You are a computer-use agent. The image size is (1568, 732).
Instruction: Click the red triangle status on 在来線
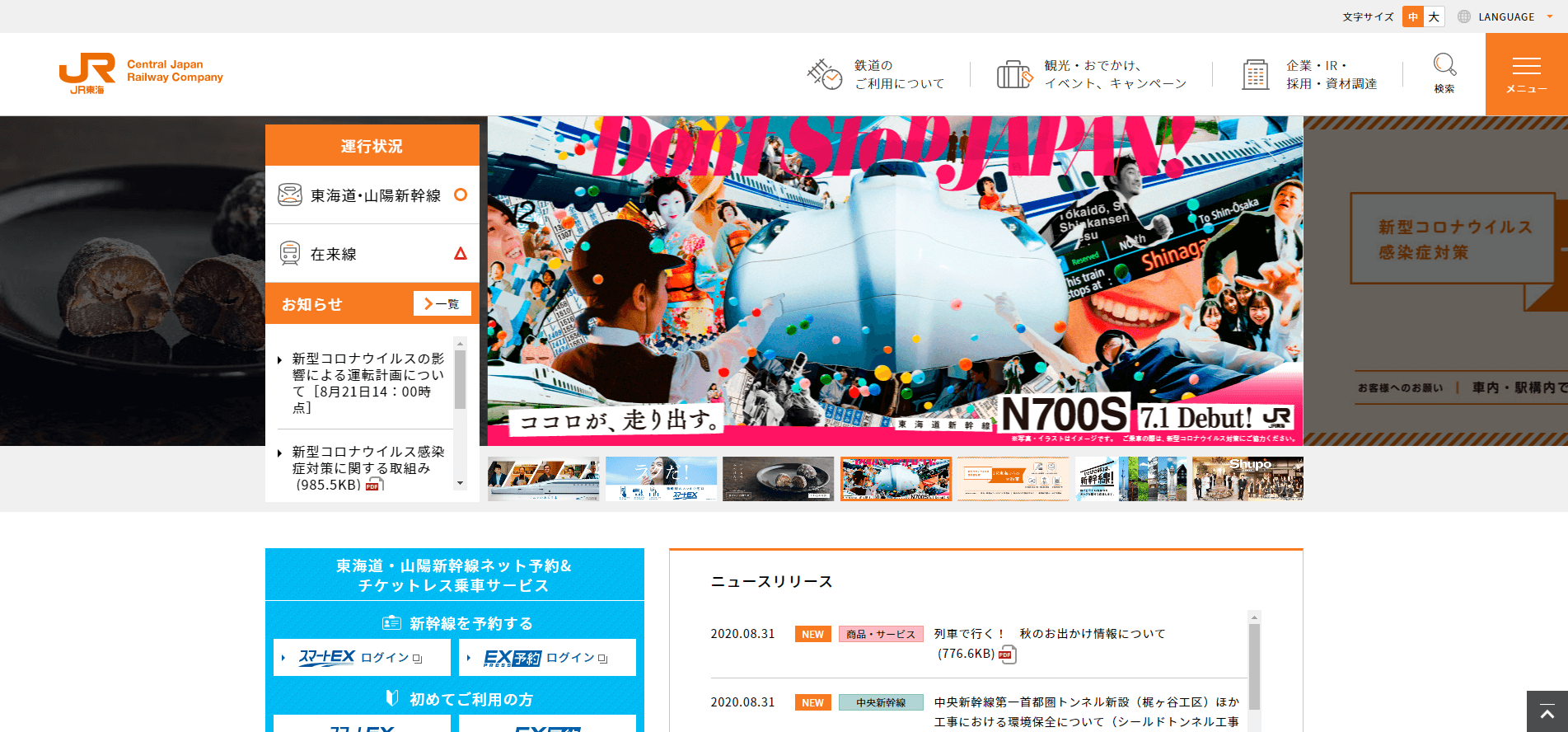coord(461,253)
